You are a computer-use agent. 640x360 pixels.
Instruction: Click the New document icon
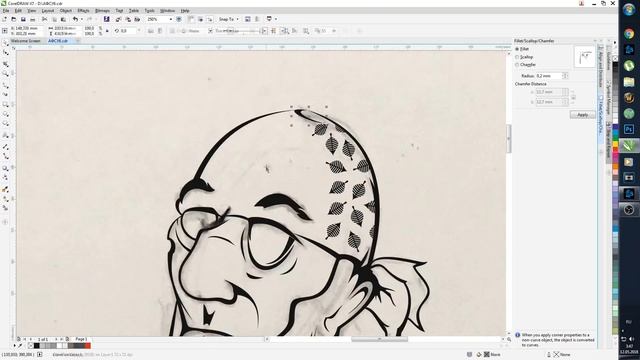pos(4,19)
